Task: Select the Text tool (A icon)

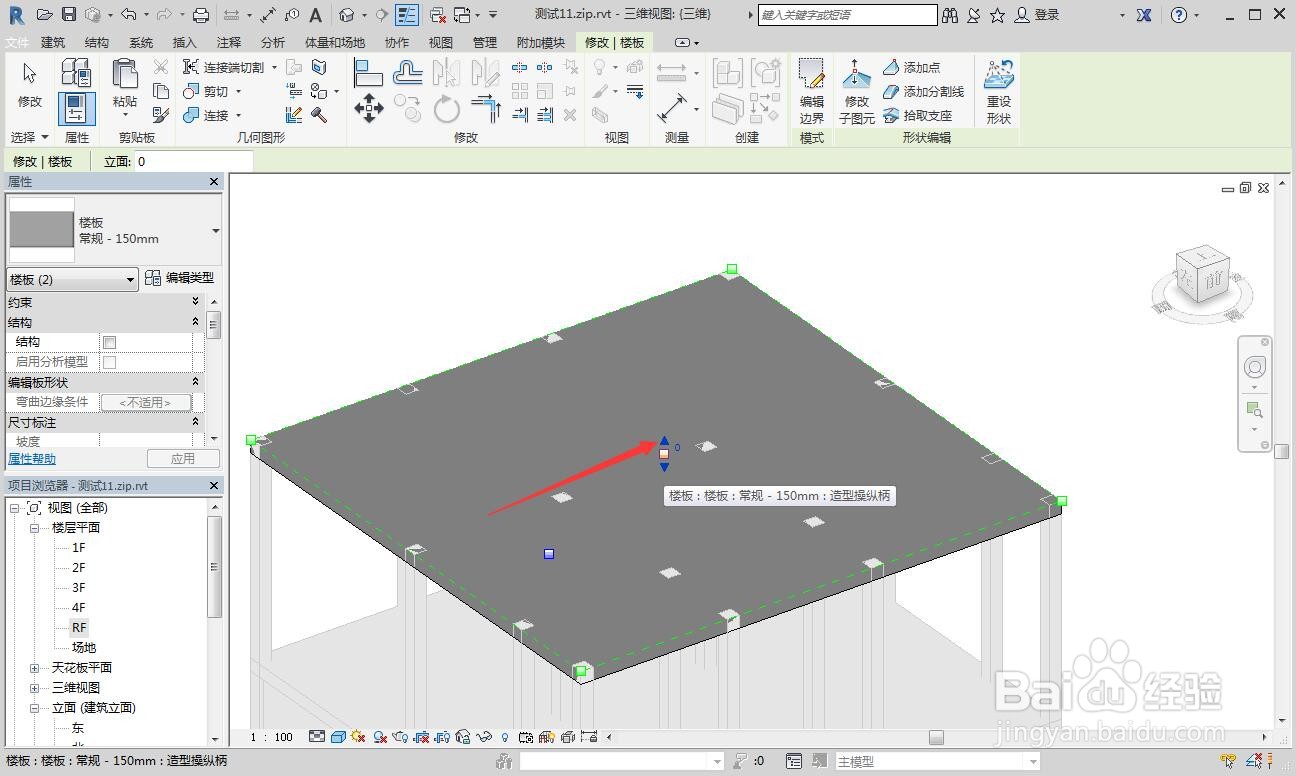Action: [x=315, y=15]
